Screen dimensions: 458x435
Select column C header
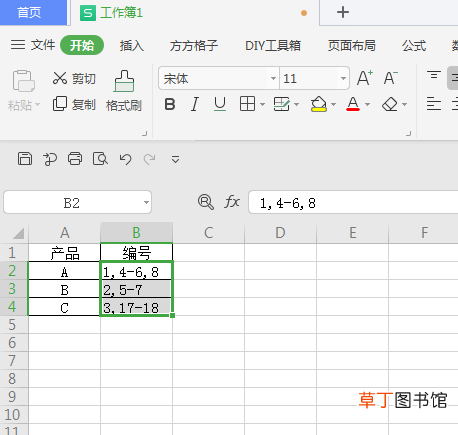tap(209, 233)
